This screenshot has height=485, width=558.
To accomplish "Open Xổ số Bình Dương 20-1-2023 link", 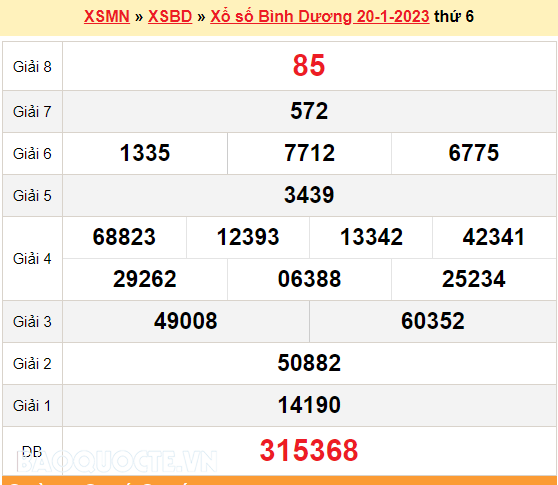I will [x=320, y=16].
